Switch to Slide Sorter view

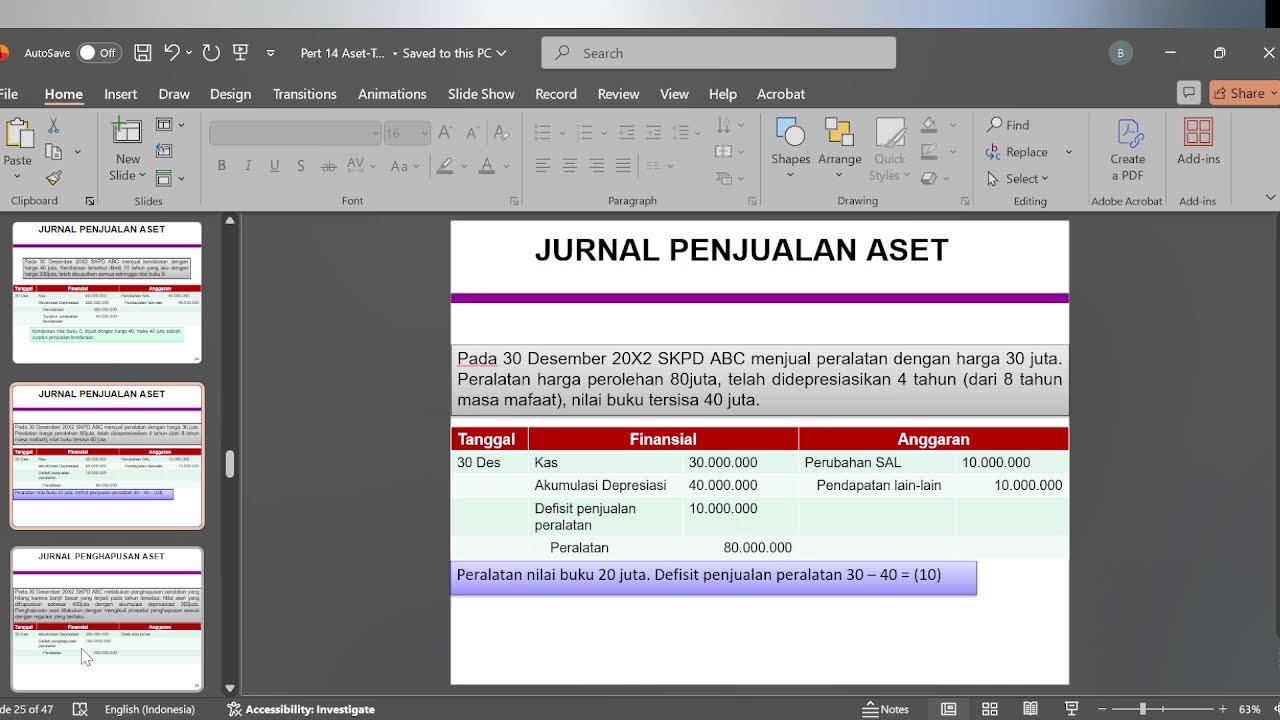pos(989,709)
